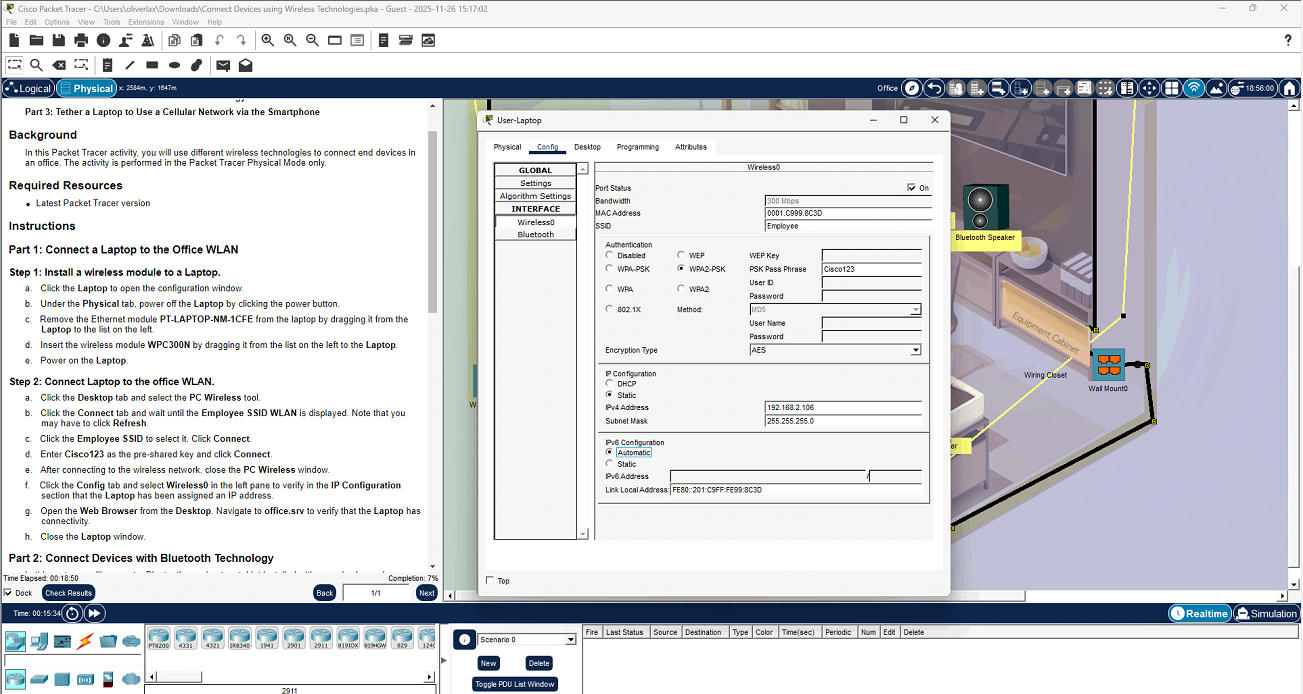Viewport: 1303px width, 694px height.
Task: Click the Next button for instructions
Action: [x=425, y=592]
